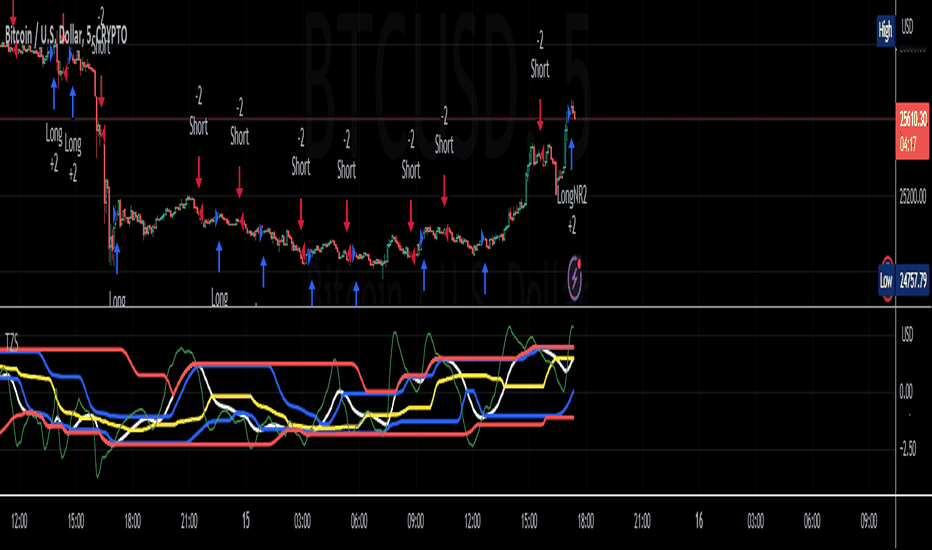Click the -2.50 level on the TZS axis
Image resolution: width=932 pixels, height=550 pixels.
click(x=908, y=448)
